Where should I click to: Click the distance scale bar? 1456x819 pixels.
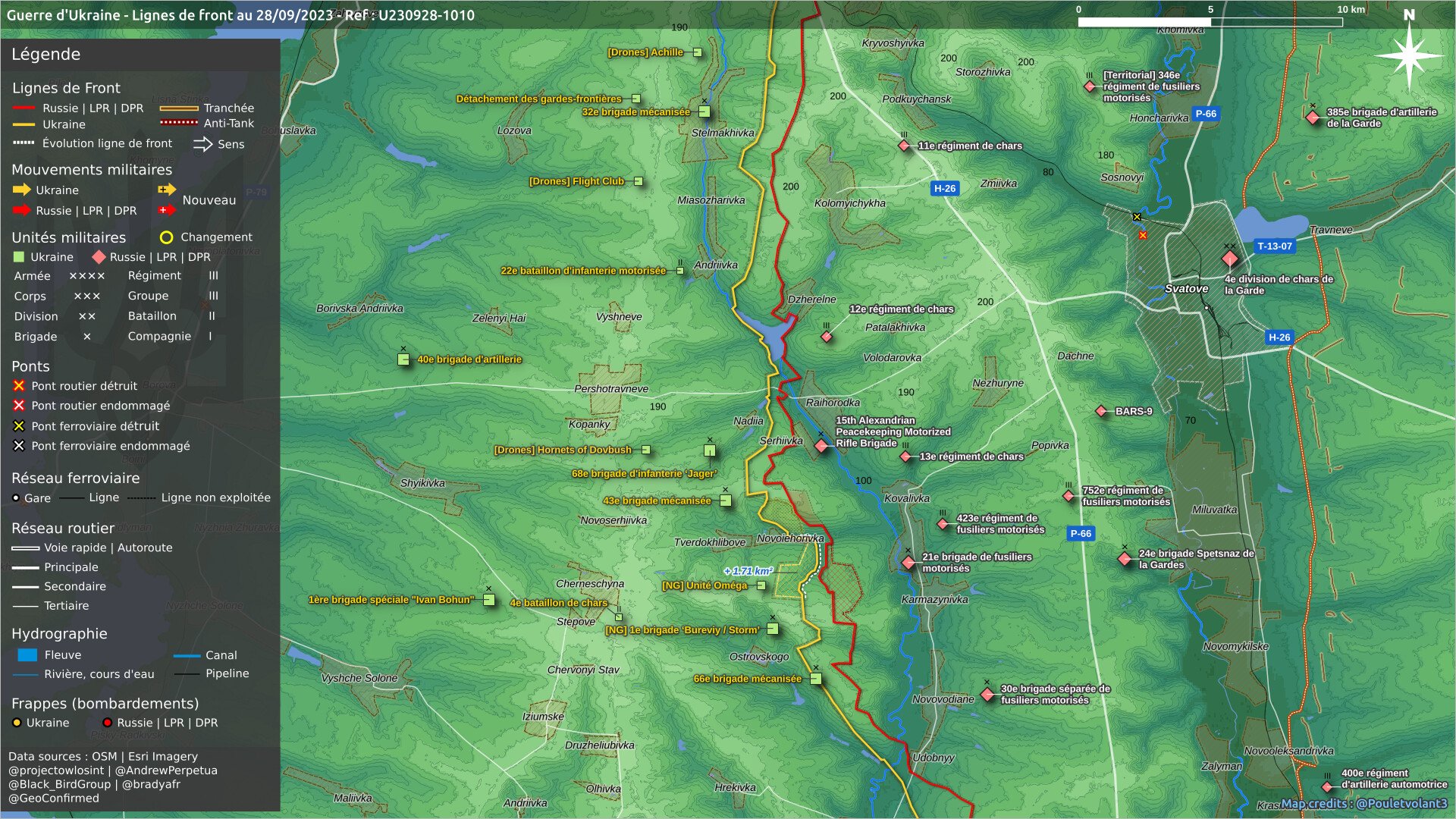click(x=1210, y=22)
